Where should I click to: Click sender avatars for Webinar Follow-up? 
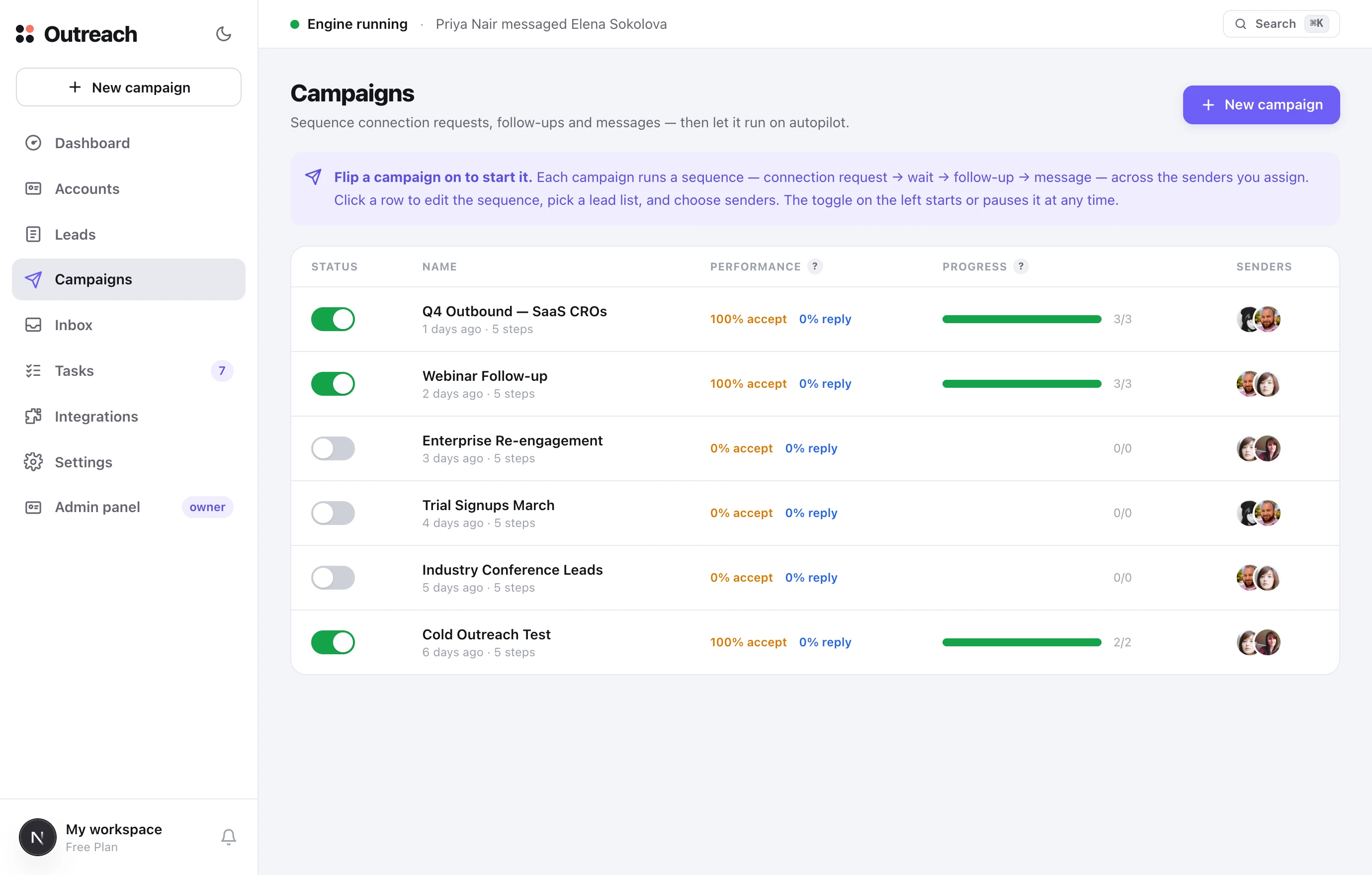tap(1258, 384)
